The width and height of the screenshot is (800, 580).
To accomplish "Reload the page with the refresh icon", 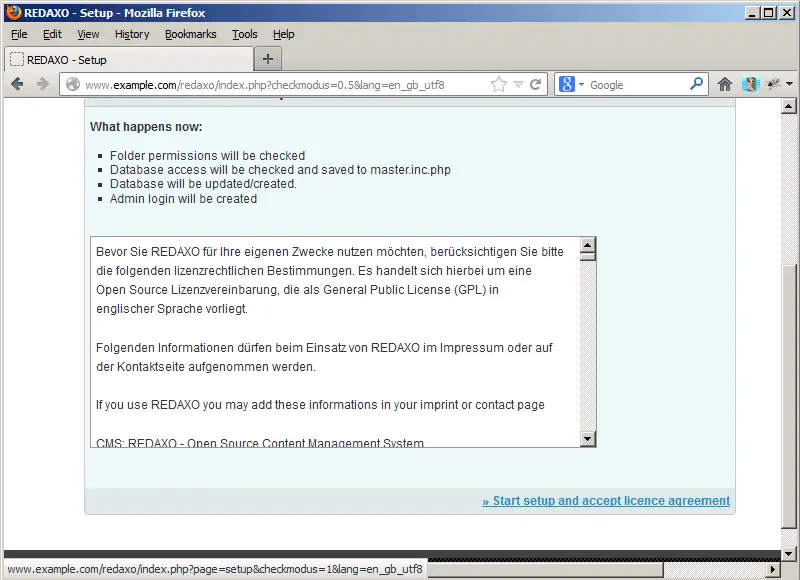I will [x=535, y=84].
